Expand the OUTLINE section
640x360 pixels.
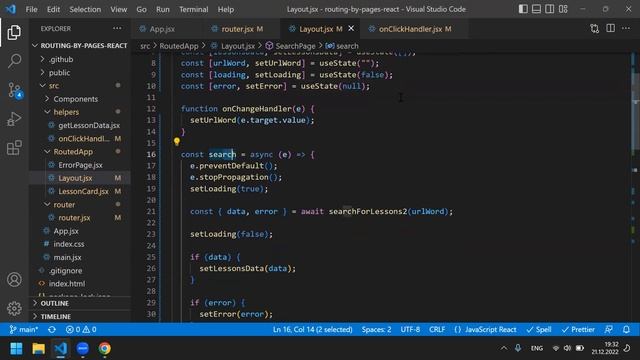tap(80, 303)
